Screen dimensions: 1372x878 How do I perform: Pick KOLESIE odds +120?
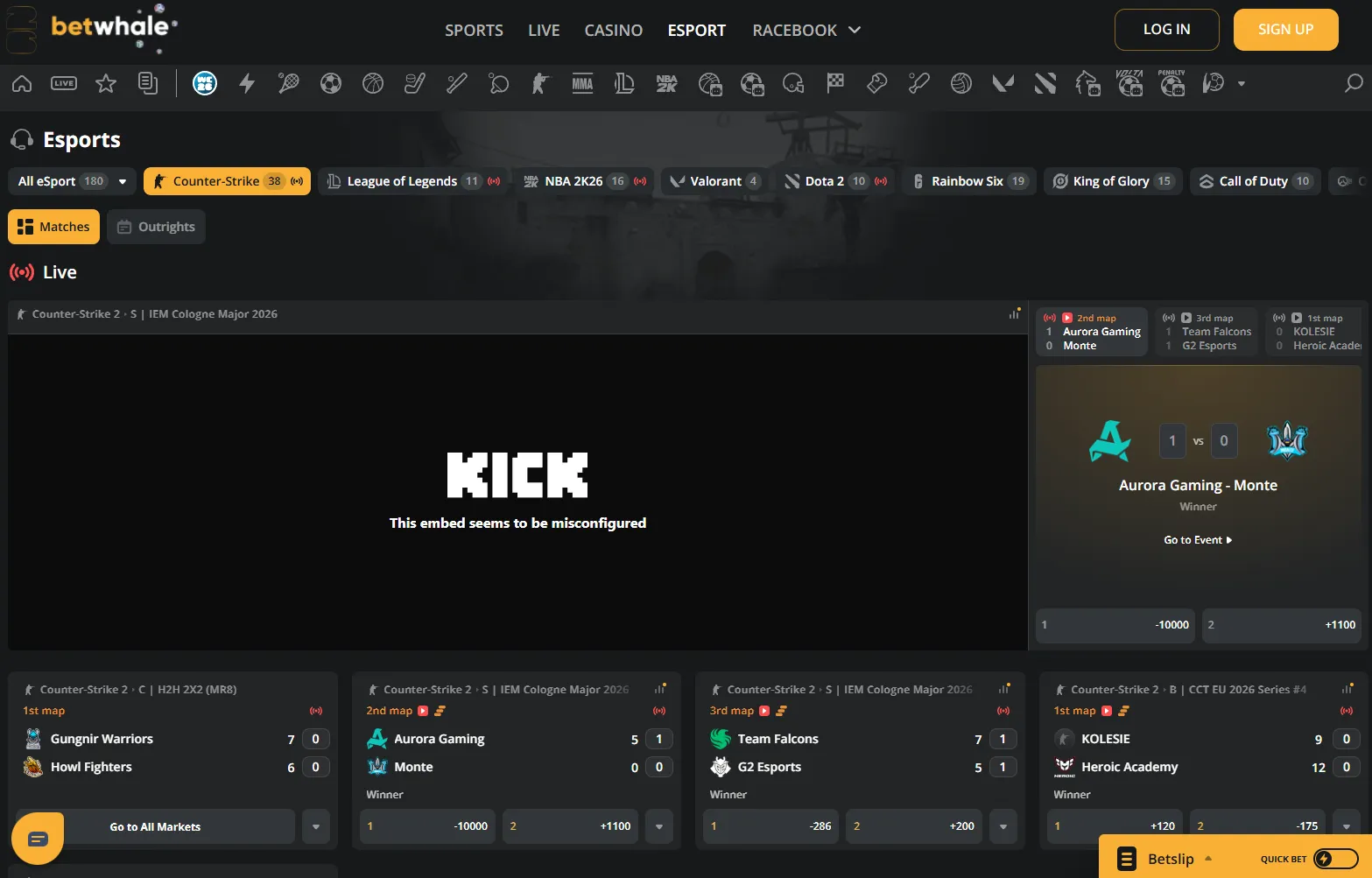(x=1115, y=826)
